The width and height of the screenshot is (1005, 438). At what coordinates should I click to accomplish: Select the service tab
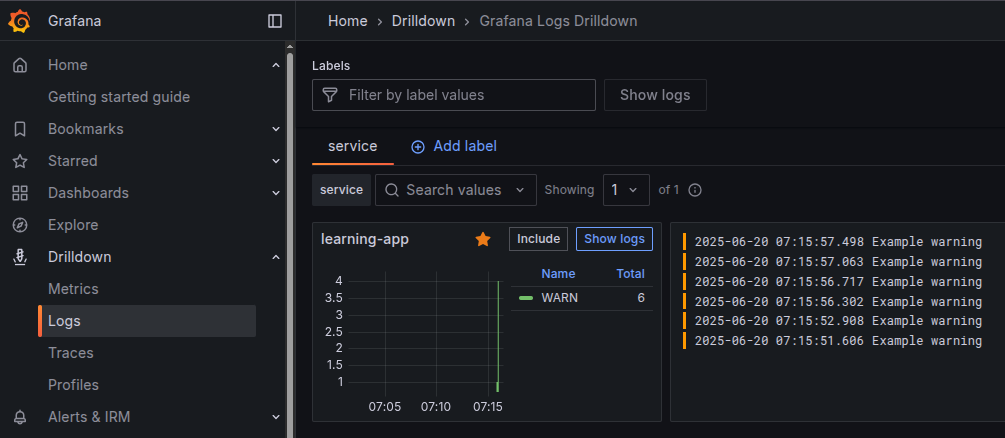click(353, 147)
